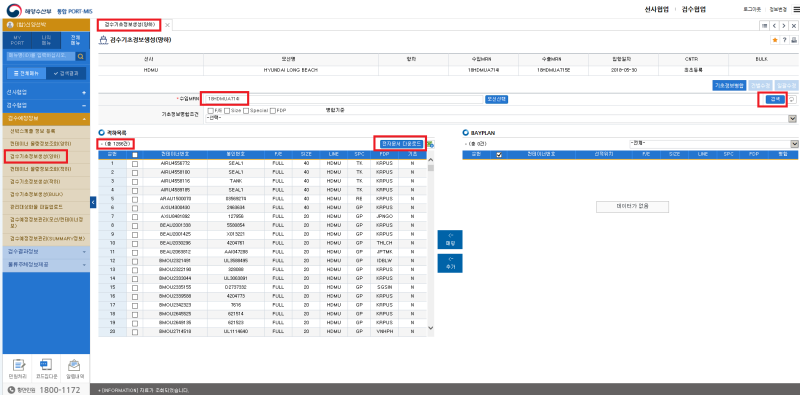
Task: Click the 전자문서 다운로드 button
Action: coord(402,144)
